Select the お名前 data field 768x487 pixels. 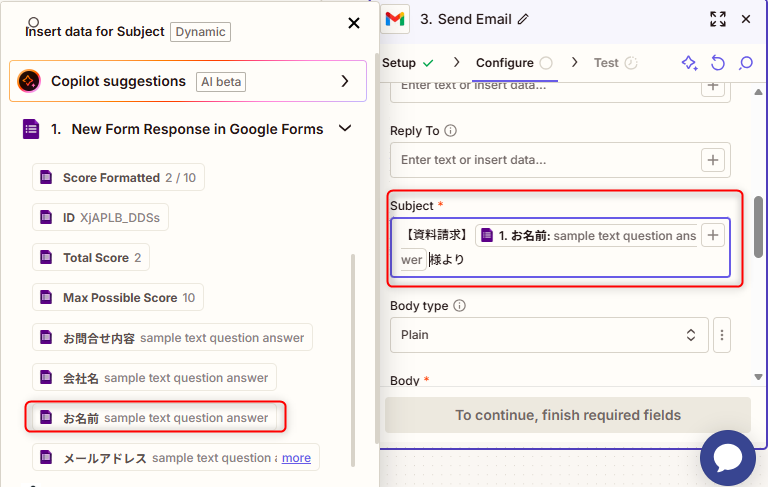coord(155,417)
